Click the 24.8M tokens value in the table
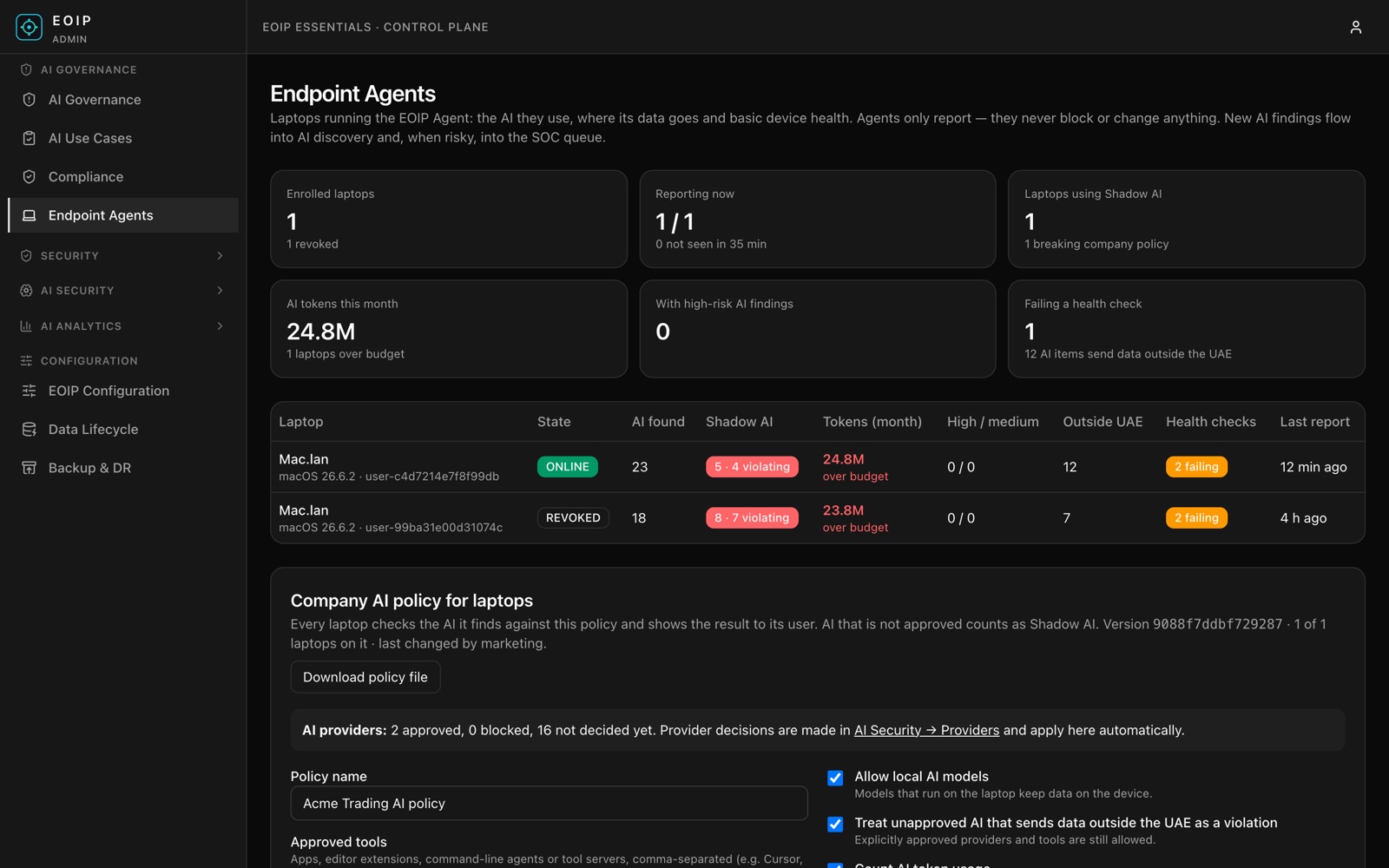Image resolution: width=1389 pixels, height=868 pixels. point(843,459)
